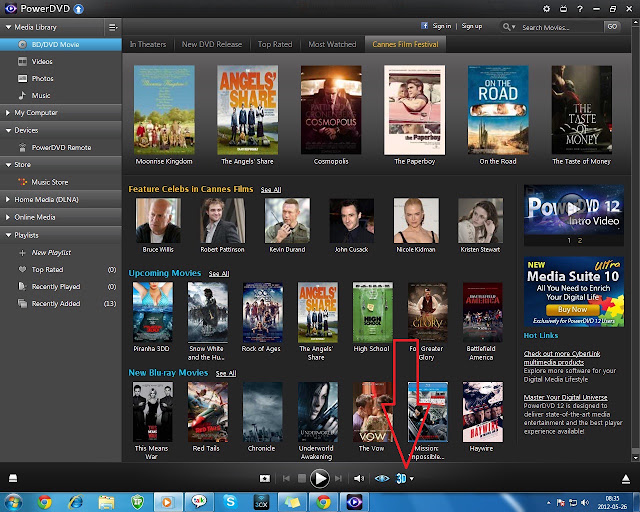The width and height of the screenshot is (640, 512).
Task: Open On the Road movie poster
Action: coord(498,110)
